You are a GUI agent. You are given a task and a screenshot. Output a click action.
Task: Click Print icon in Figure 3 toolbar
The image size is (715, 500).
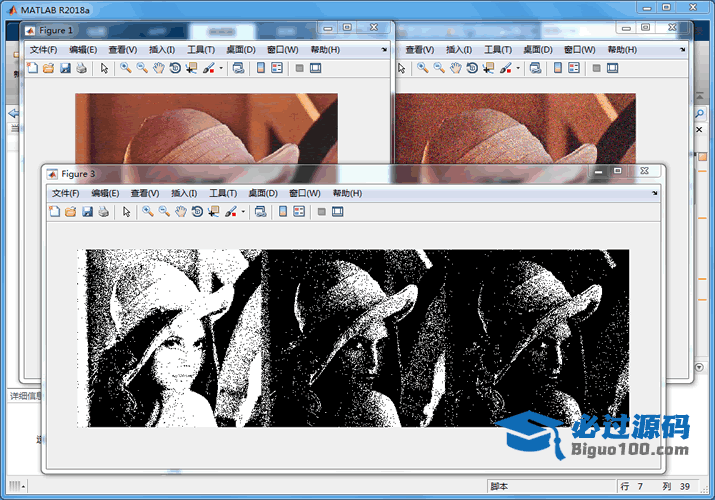tap(104, 211)
